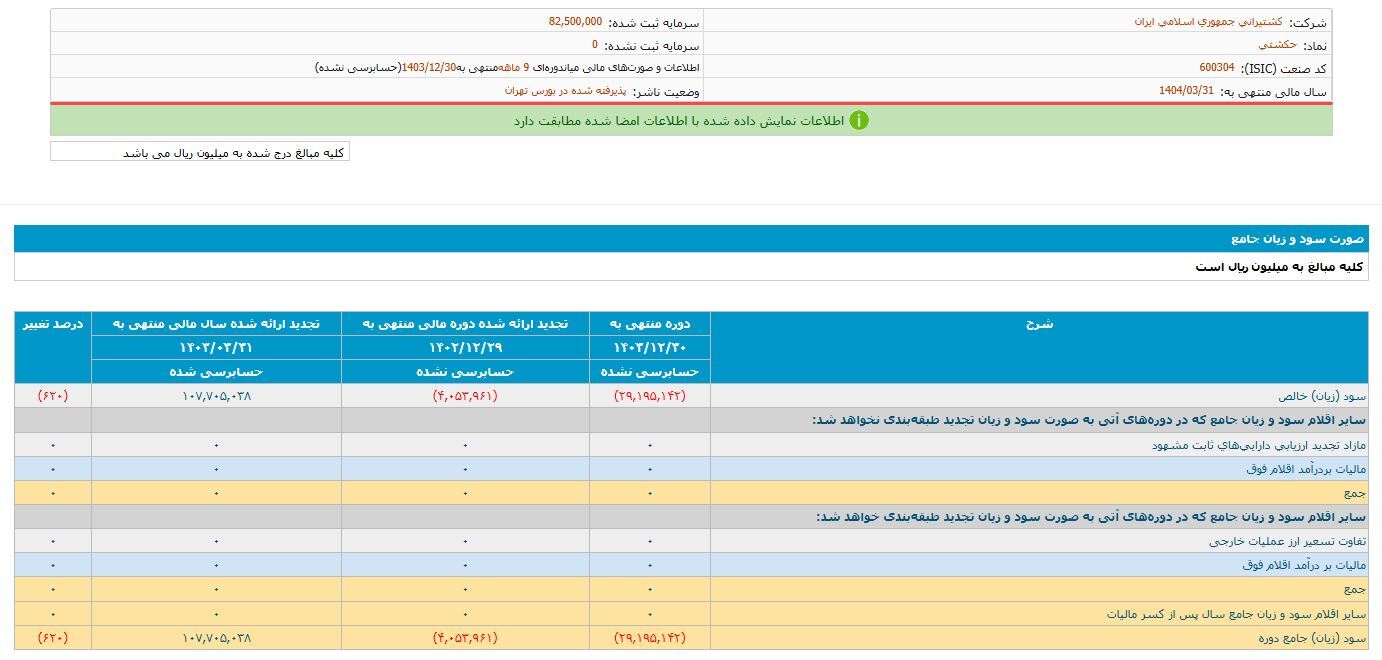Click the symbol value حکشتی
The image size is (1382, 660).
coord(1277,45)
